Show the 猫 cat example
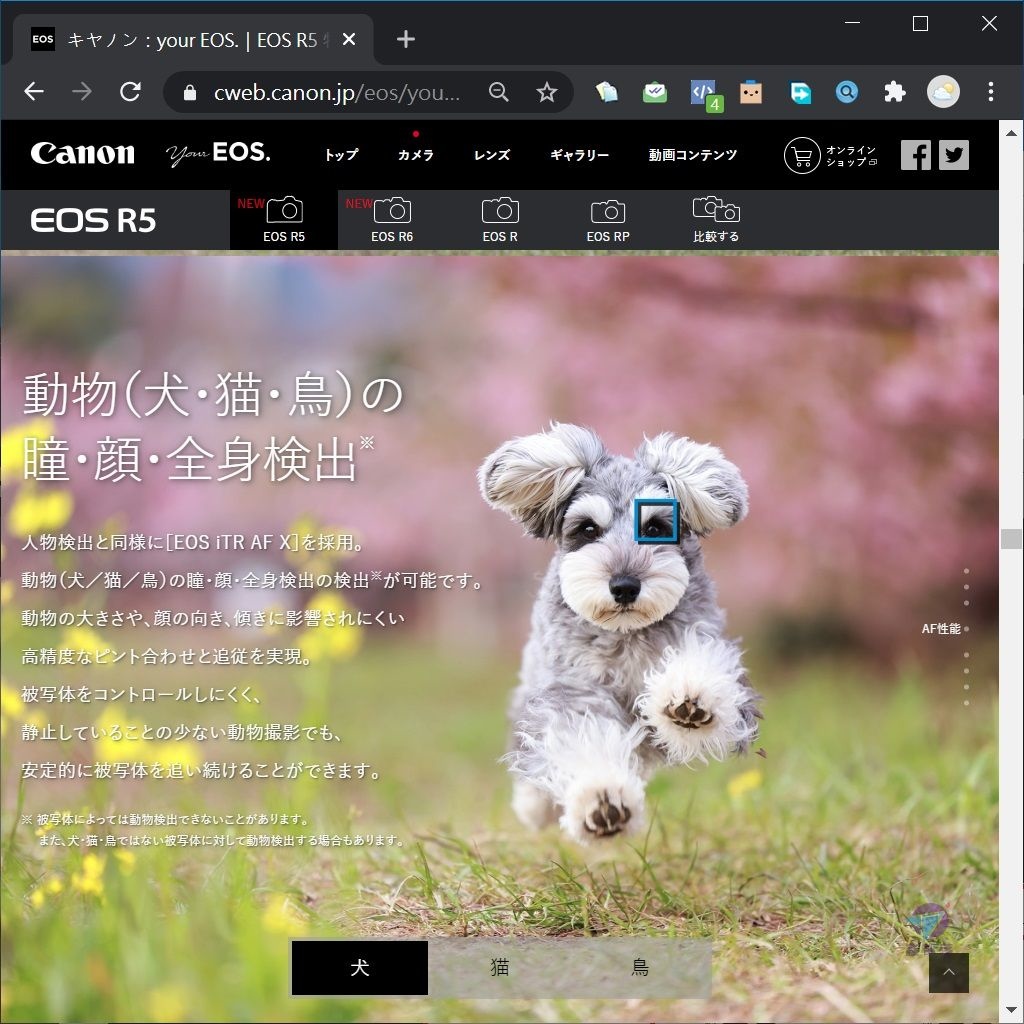Image resolution: width=1024 pixels, height=1024 pixels. (500, 968)
